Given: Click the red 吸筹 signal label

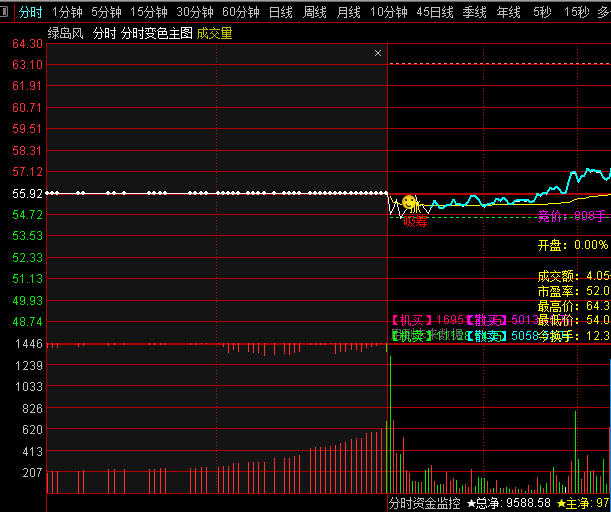Looking at the screenshot, I should 415,221.
